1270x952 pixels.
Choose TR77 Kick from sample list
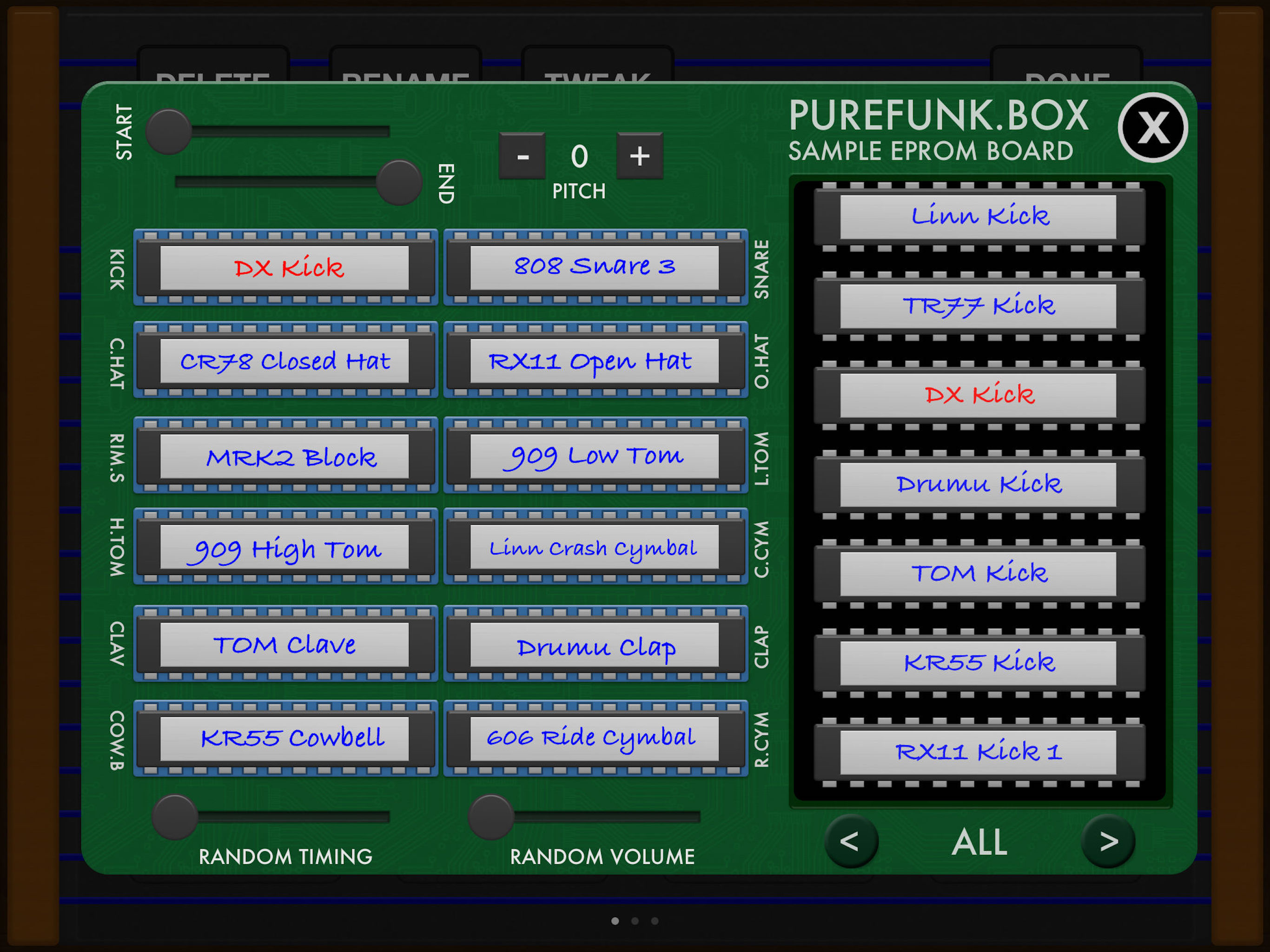[x=979, y=305]
